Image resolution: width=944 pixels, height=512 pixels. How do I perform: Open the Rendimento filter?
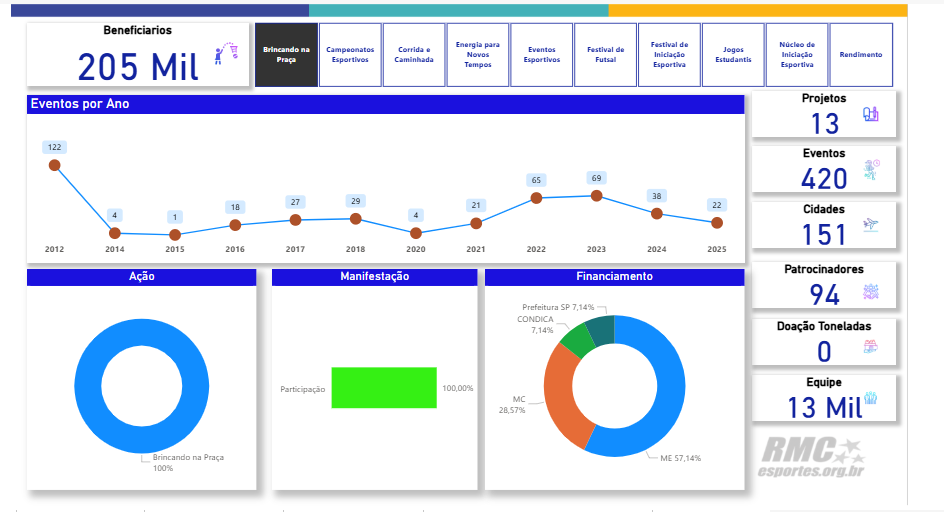coord(861,55)
